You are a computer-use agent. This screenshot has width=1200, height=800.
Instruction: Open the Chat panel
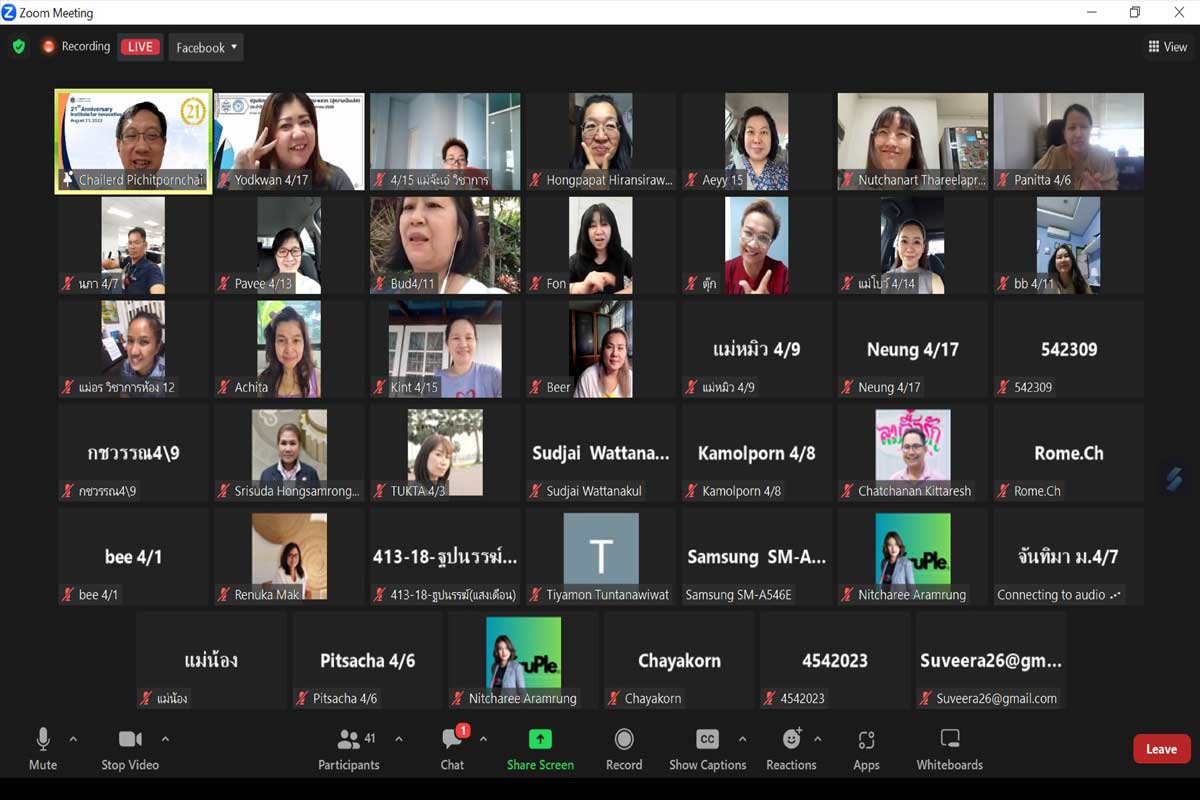(452, 741)
